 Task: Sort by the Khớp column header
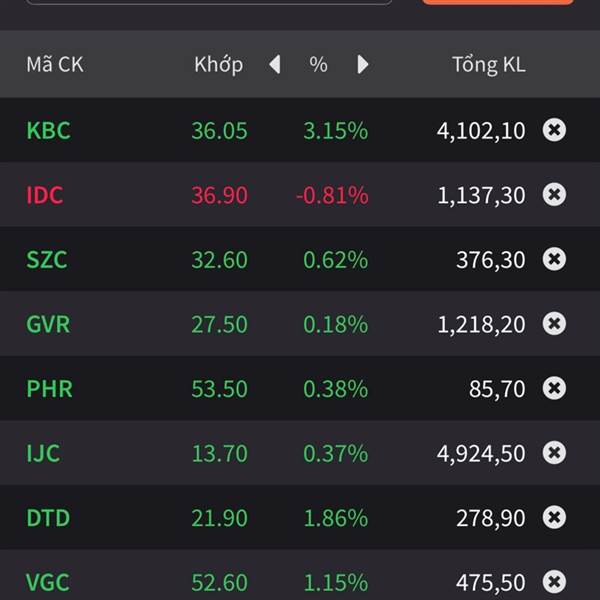218,64
